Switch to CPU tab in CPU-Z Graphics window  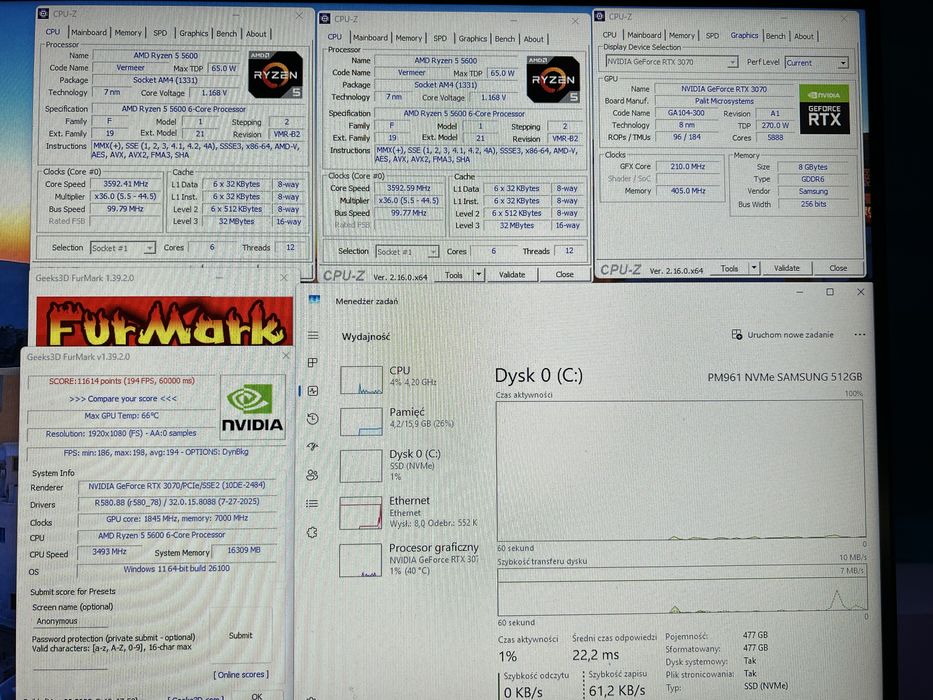point(610,35)
